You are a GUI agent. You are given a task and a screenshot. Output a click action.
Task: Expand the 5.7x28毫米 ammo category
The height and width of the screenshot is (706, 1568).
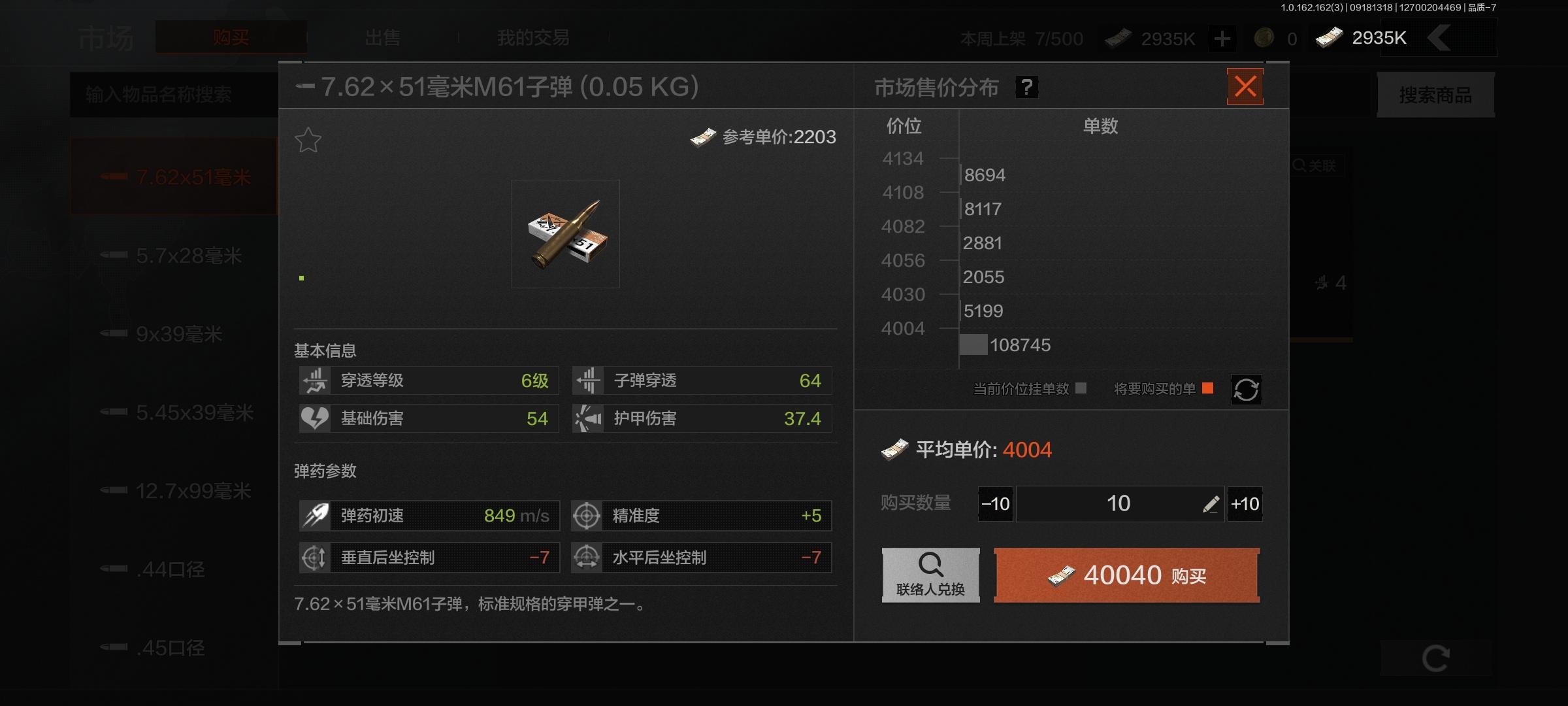click(x=174, y=256)
